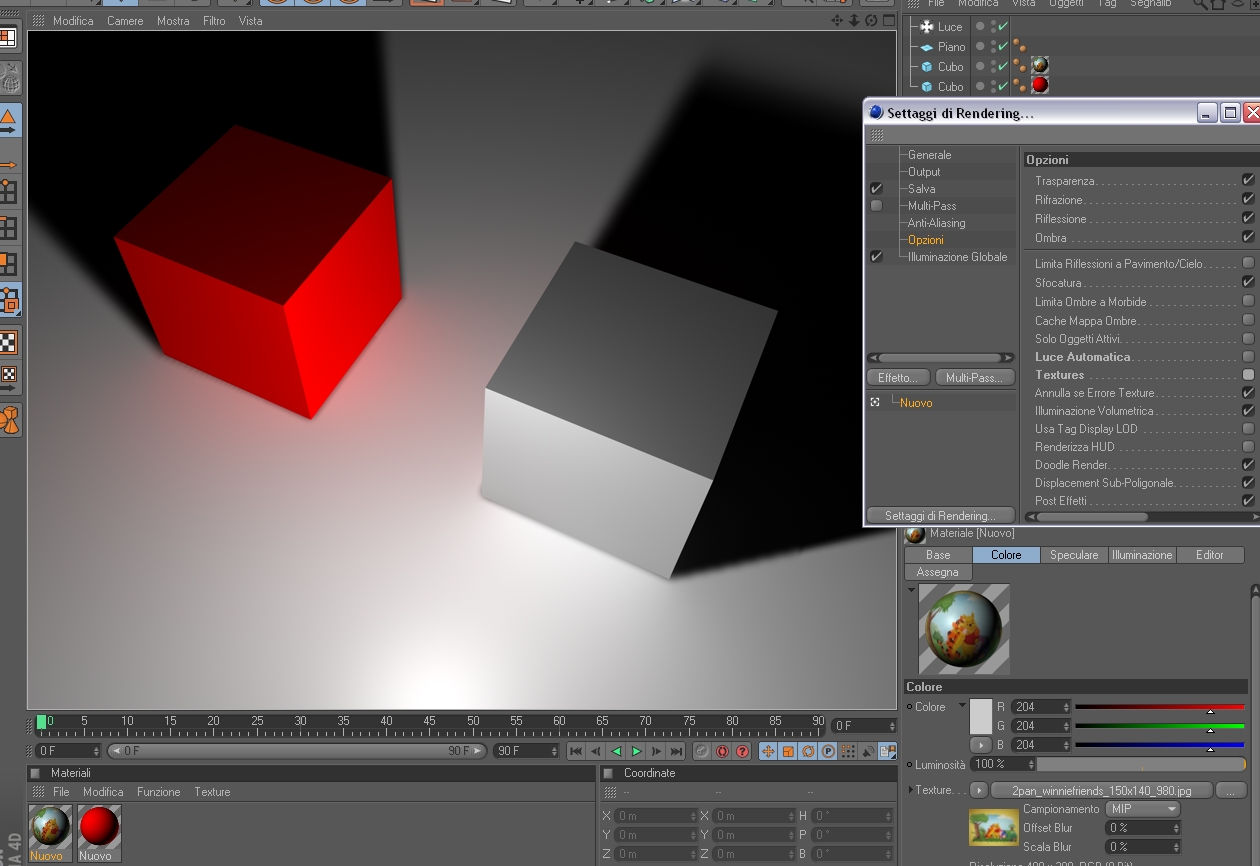Play the animation forward
The height and width of the screenshot is (866, 1260).
click(636, 751)
